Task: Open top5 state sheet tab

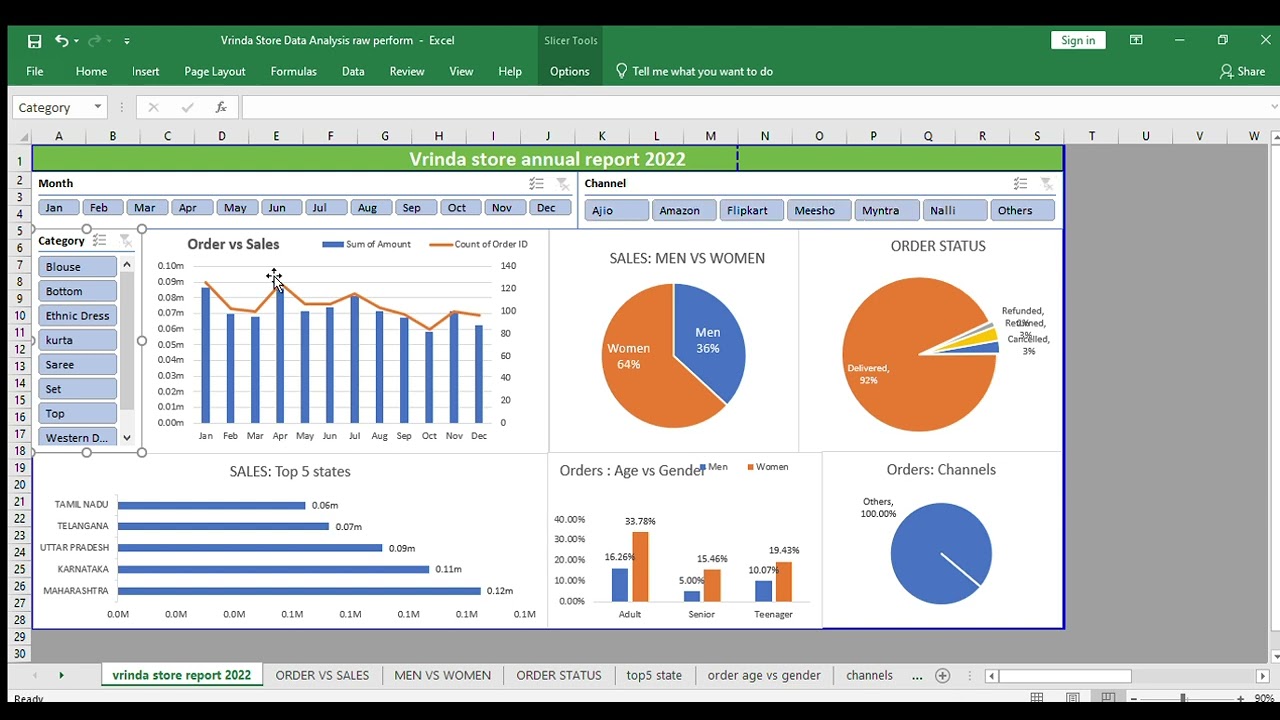Action: (x=654, y=675)
